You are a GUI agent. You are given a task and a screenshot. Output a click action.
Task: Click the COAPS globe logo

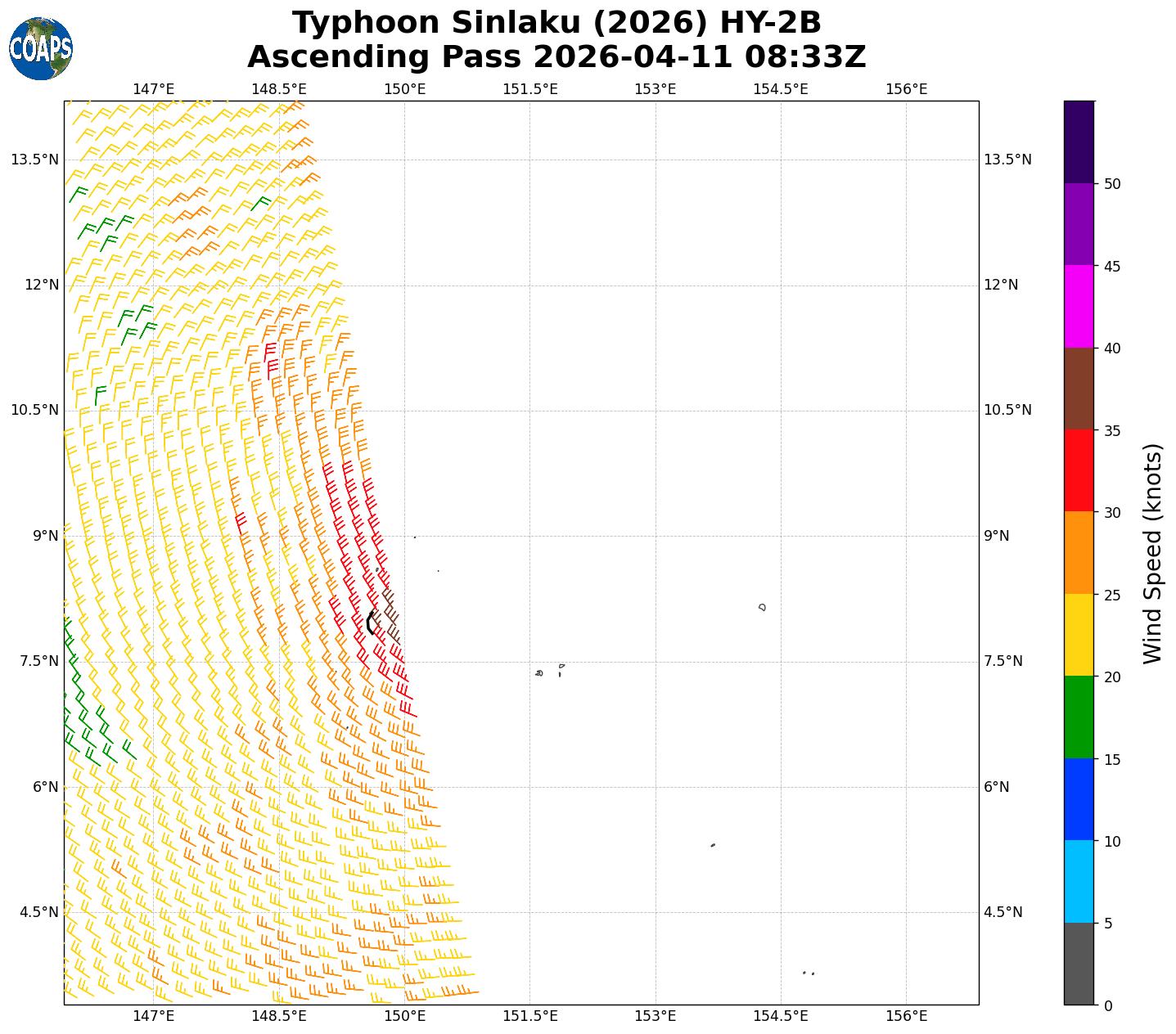pos(41,49)
